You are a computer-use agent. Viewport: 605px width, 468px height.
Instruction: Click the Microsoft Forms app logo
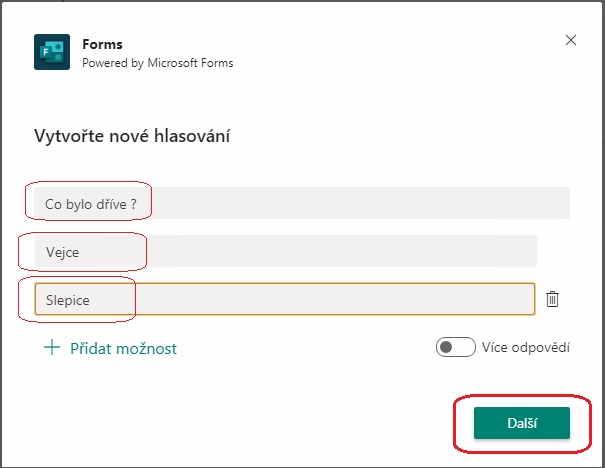pyautogui.click(x=52, y=52)
